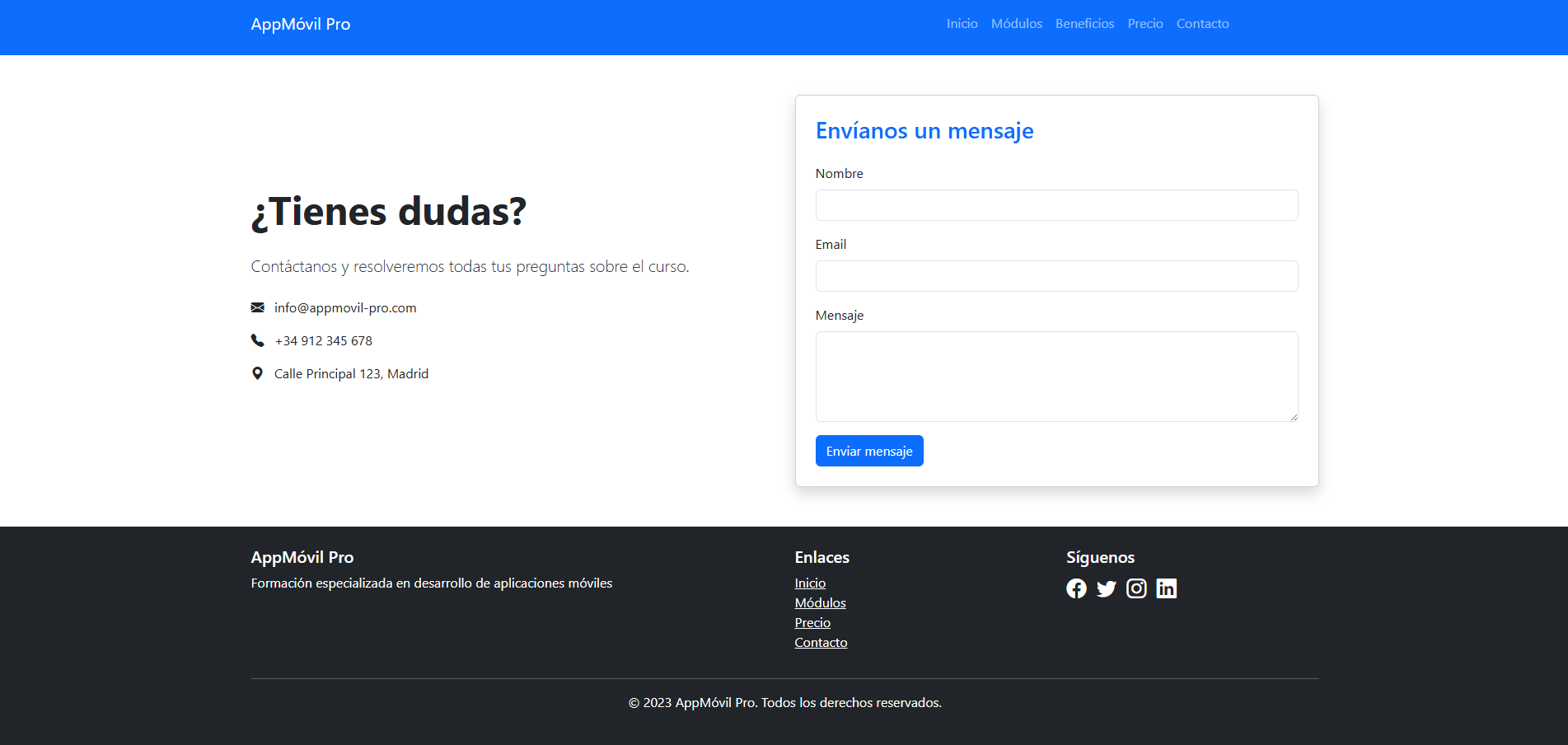
Task: Focus the Email input field
Action: [1057, 276]
